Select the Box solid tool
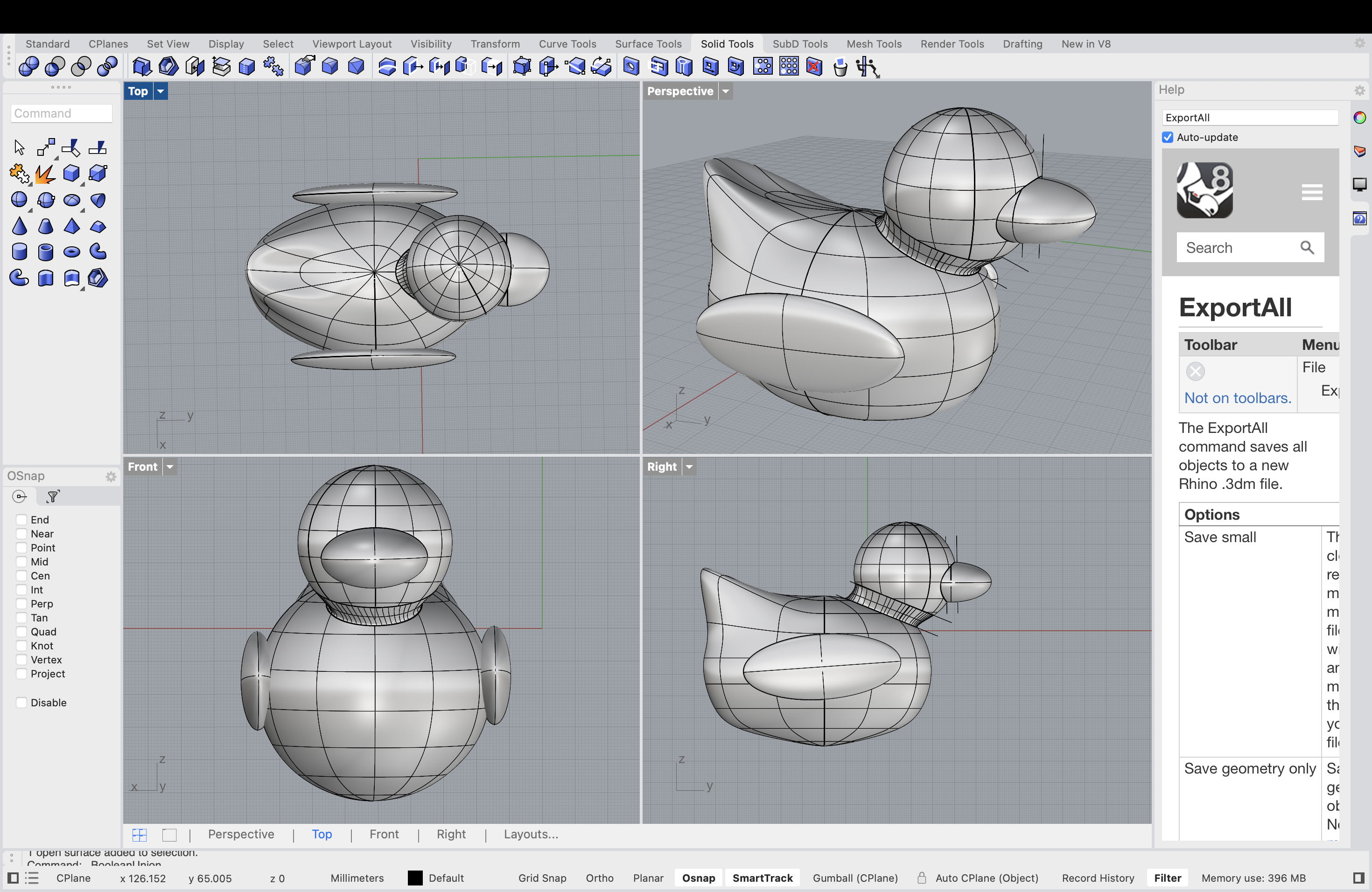Image resolution: width=1372 pixels, height=892 pixels. point(71,174)
